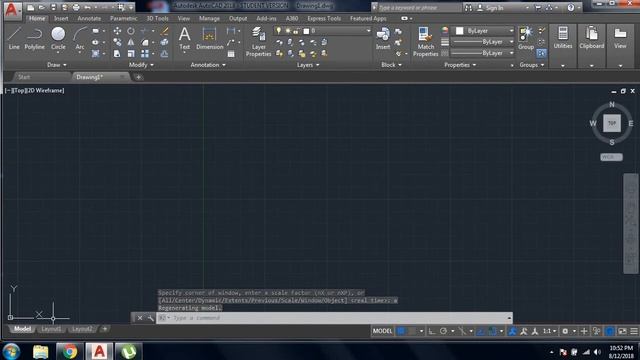Click the MODEL space button in status bar
Image resolution: width=640 pixels, height=360 pixels.
click(382, 331)
